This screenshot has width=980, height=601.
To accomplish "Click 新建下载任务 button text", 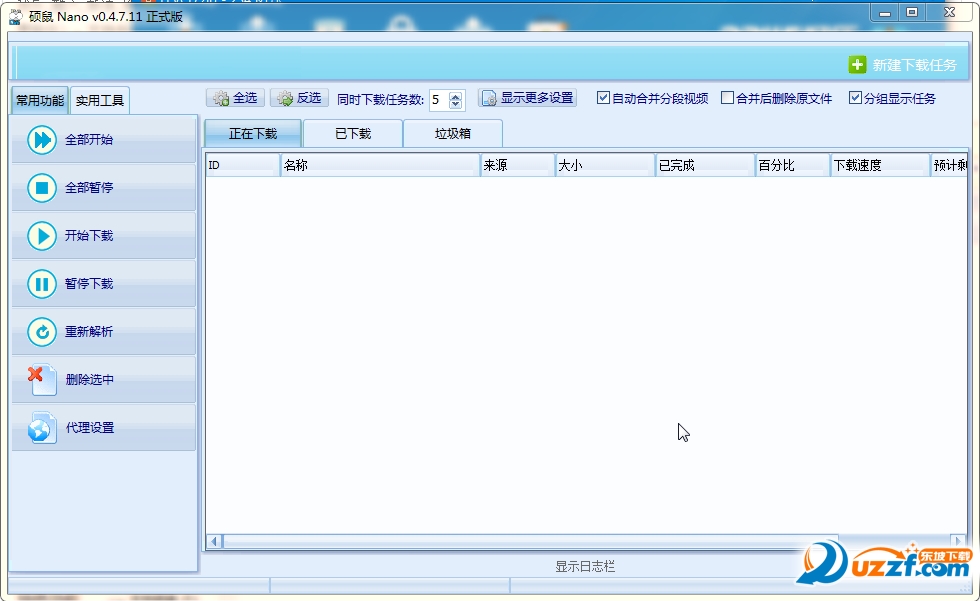I will pos(914,65).
